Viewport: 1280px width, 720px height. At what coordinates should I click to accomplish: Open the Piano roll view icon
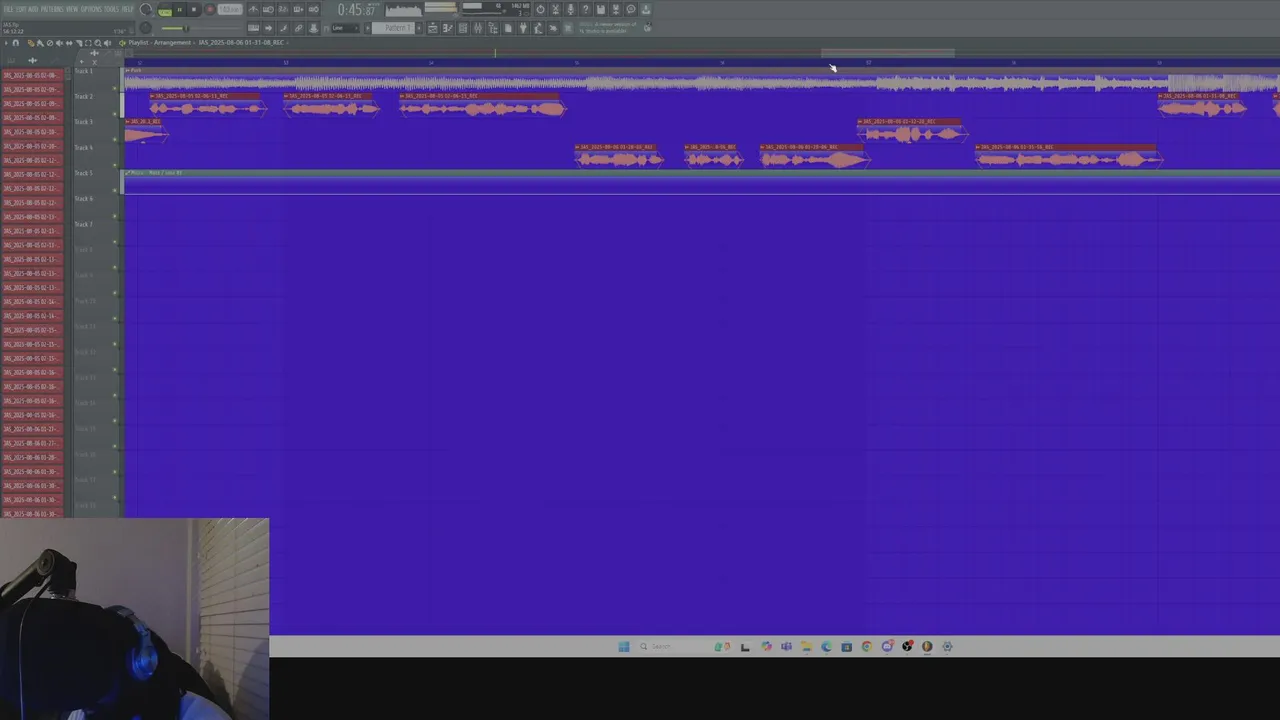coord(448,28)
